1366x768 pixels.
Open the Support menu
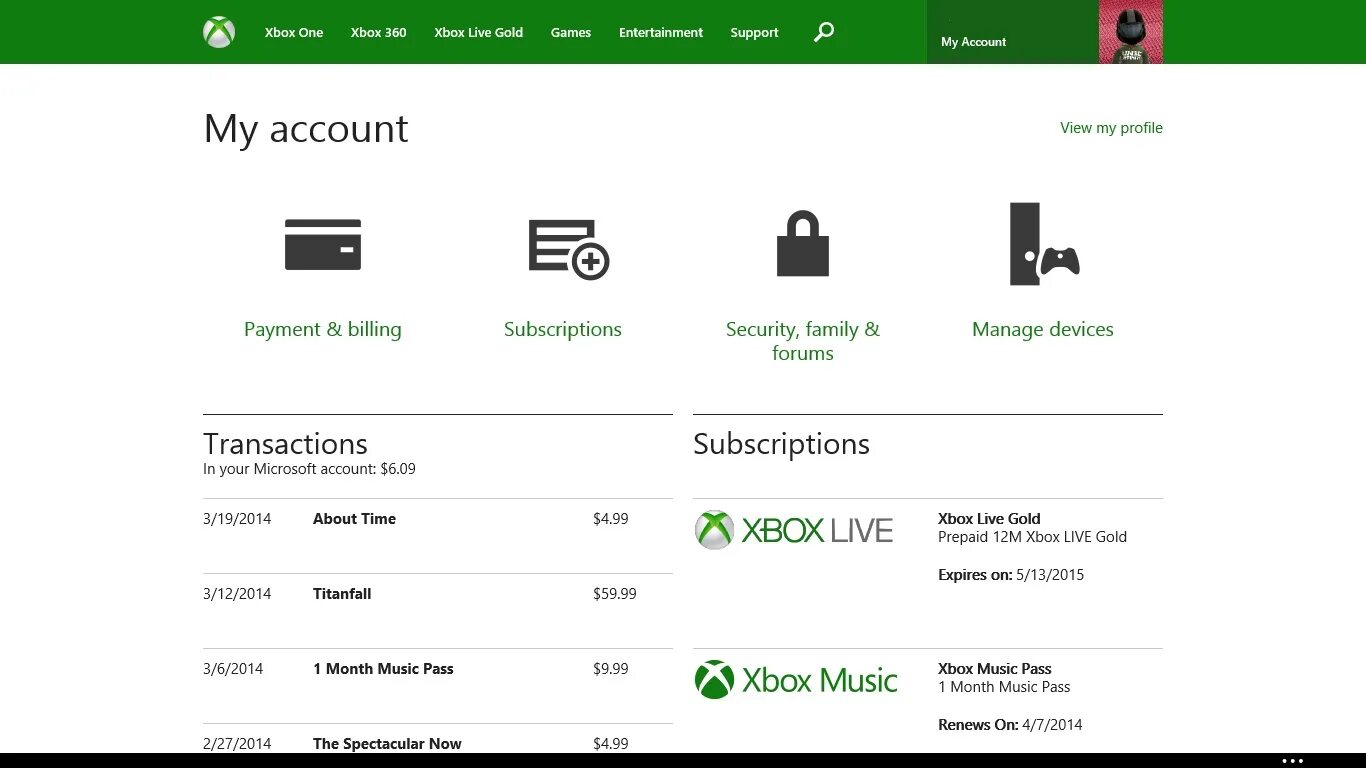tap(754, 32)
